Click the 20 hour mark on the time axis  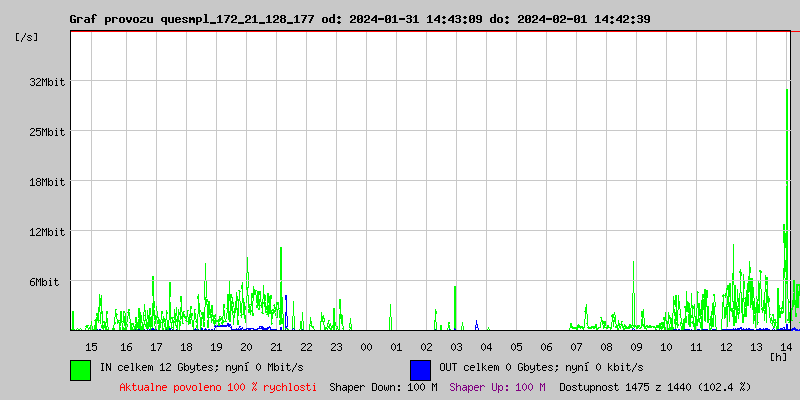coord(246,346)
